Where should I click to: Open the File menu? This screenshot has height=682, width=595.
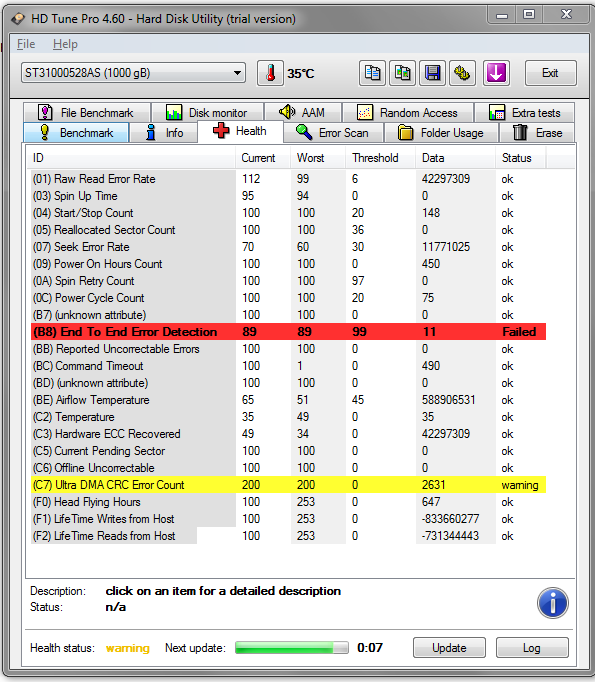(x=26, y=44)
